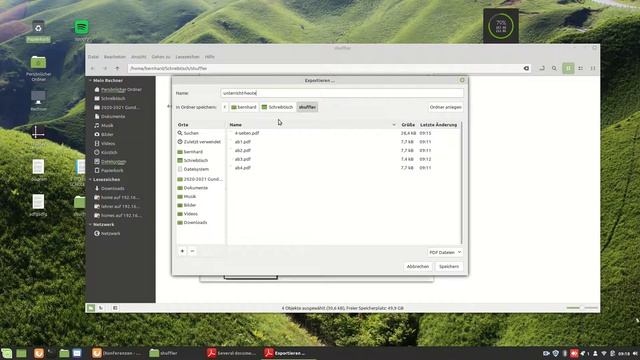This screenshot has width=640, height=360.
Task: Hide the sidebar via status bar button
Action: [x=115, y=308]
